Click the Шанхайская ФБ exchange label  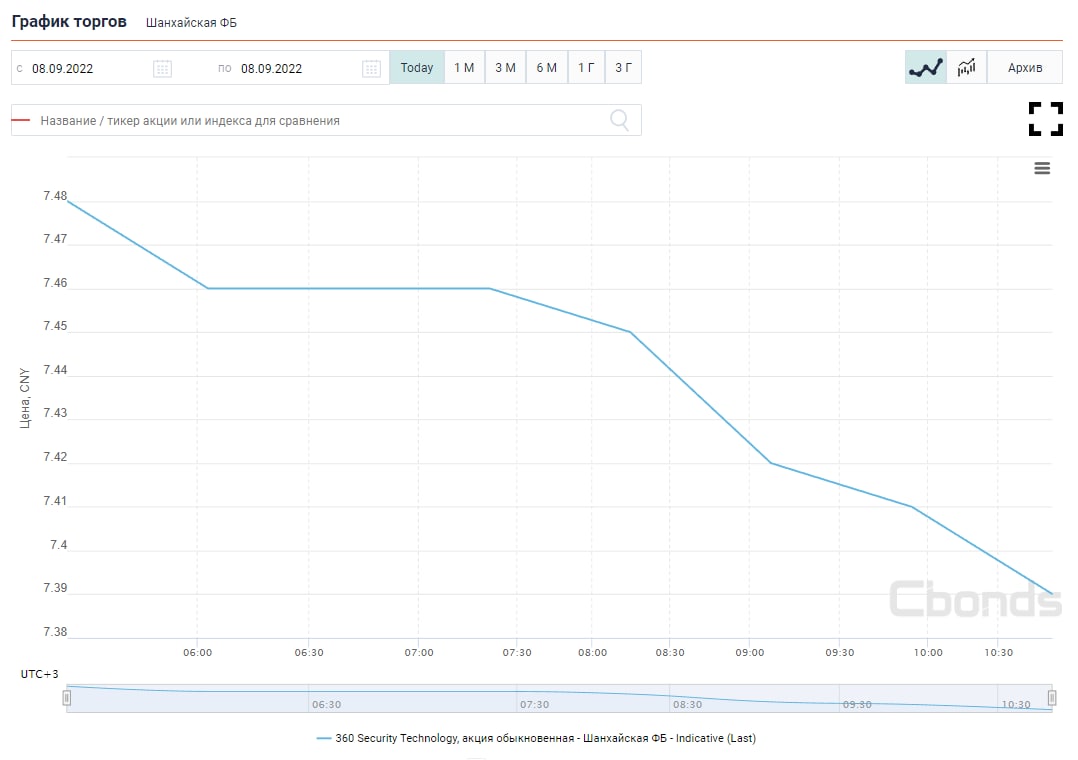(191, 23)
